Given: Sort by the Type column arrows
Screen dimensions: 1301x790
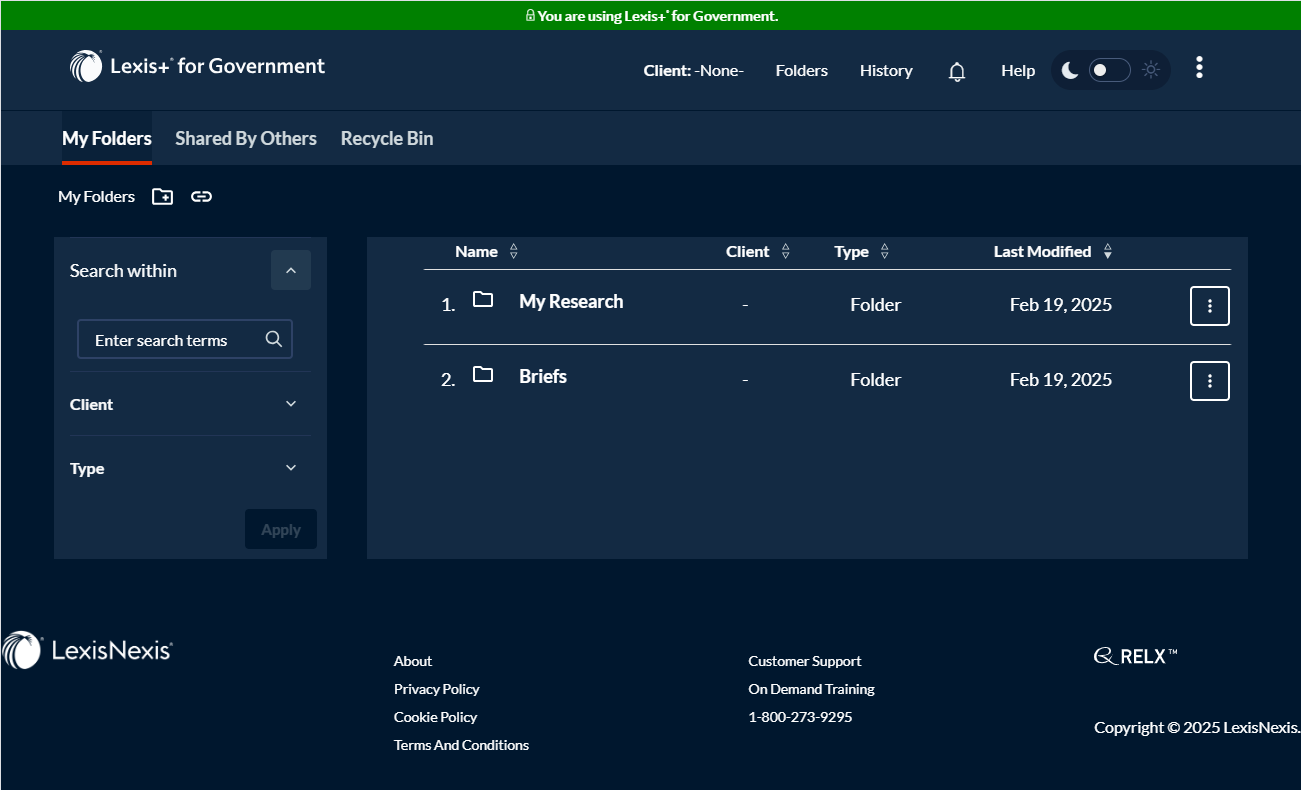Looking at the screenshot, I should [885, 252].
